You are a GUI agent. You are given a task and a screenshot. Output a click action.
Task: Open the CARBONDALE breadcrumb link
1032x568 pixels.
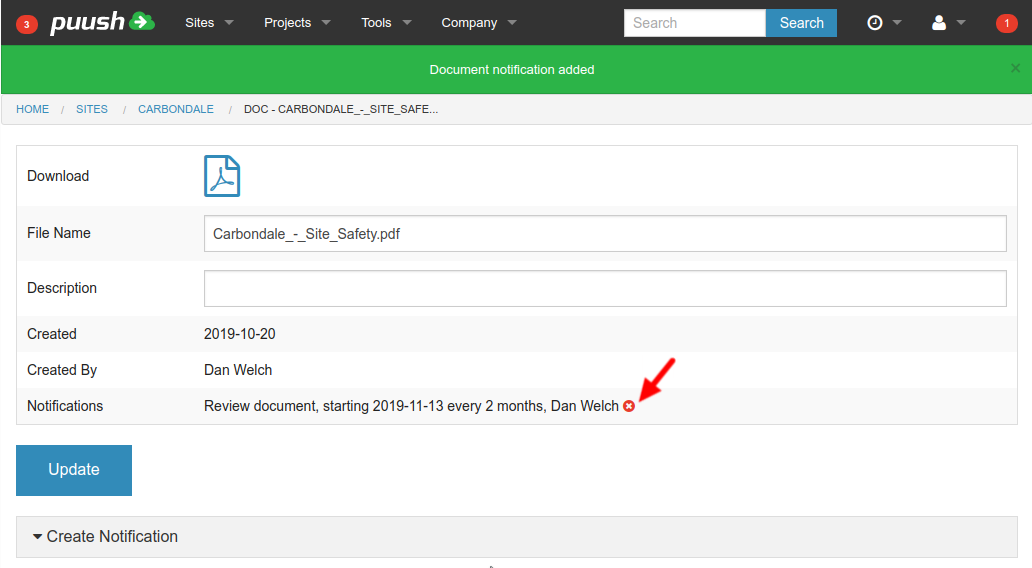point(176,109)
